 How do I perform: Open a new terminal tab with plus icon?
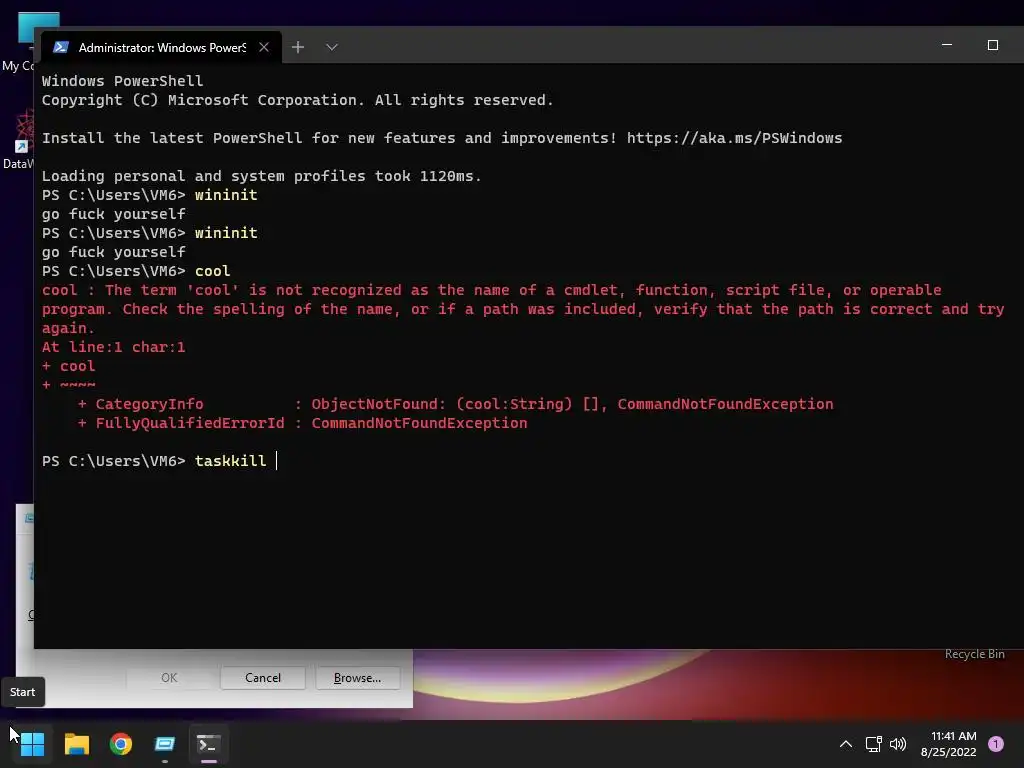(x=298, y=47)
